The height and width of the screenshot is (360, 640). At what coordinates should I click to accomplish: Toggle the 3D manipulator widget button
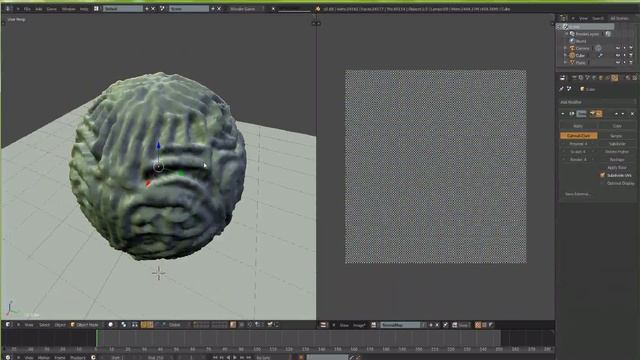tap(144, 325)
